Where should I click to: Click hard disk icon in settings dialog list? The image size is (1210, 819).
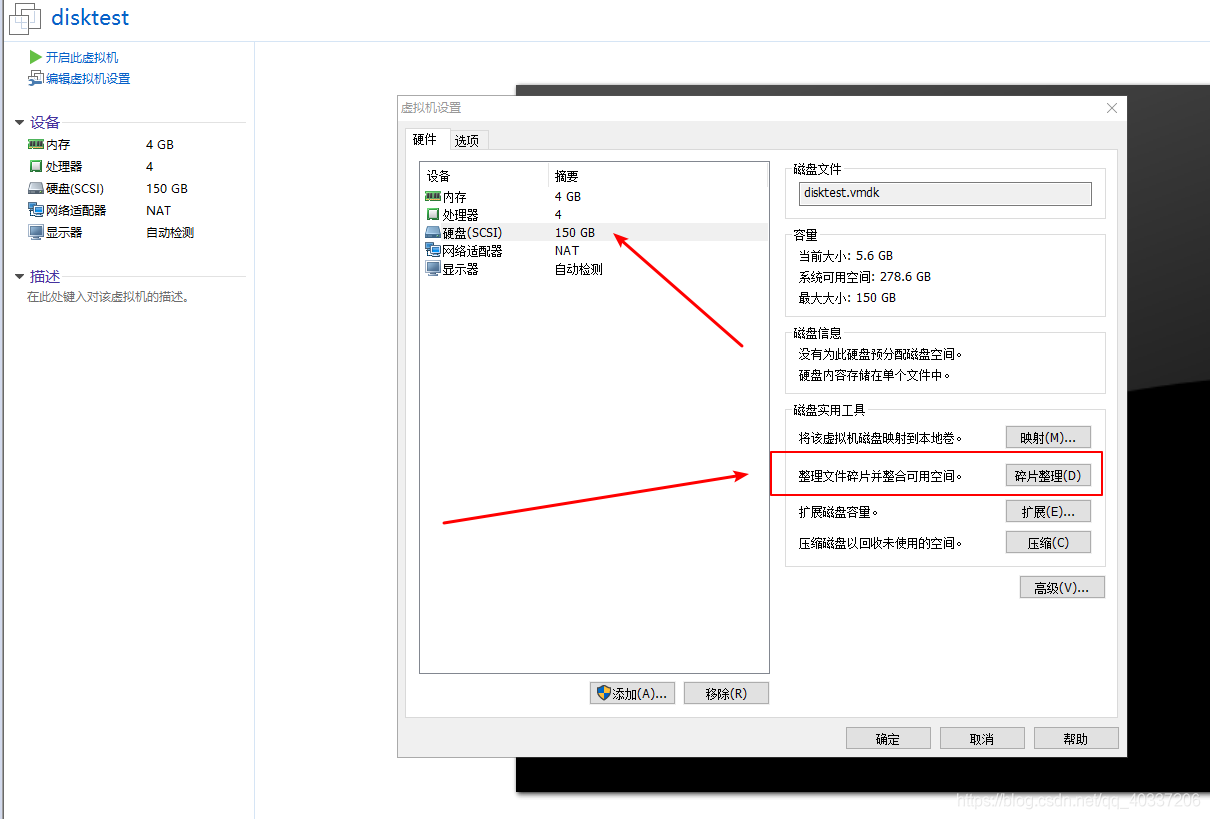click(433, 233)
